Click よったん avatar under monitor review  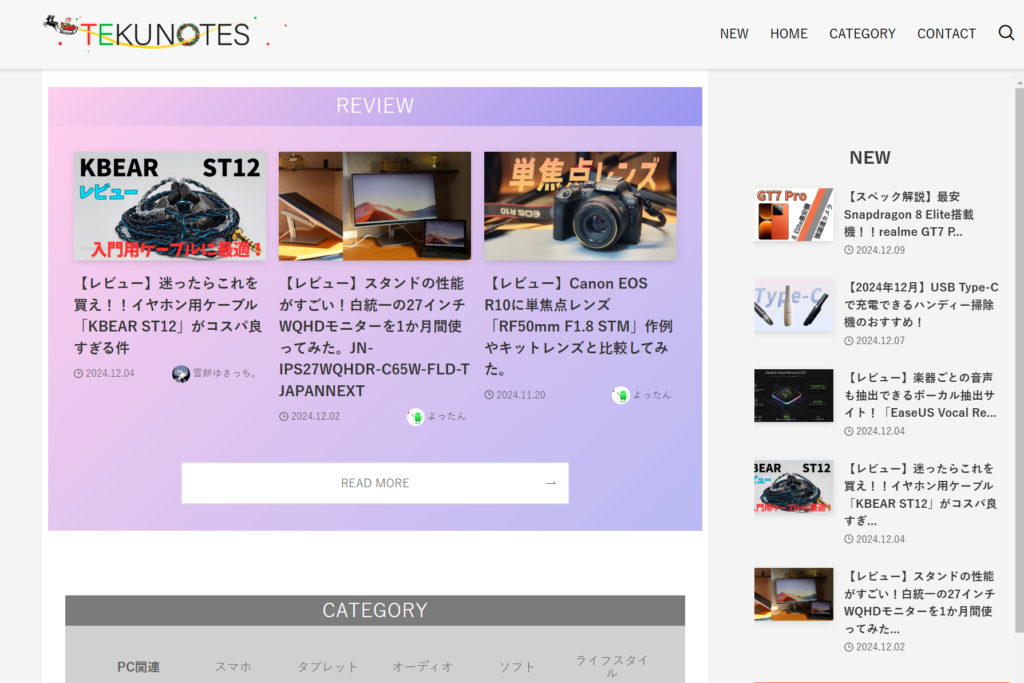(x=415, y=417)
